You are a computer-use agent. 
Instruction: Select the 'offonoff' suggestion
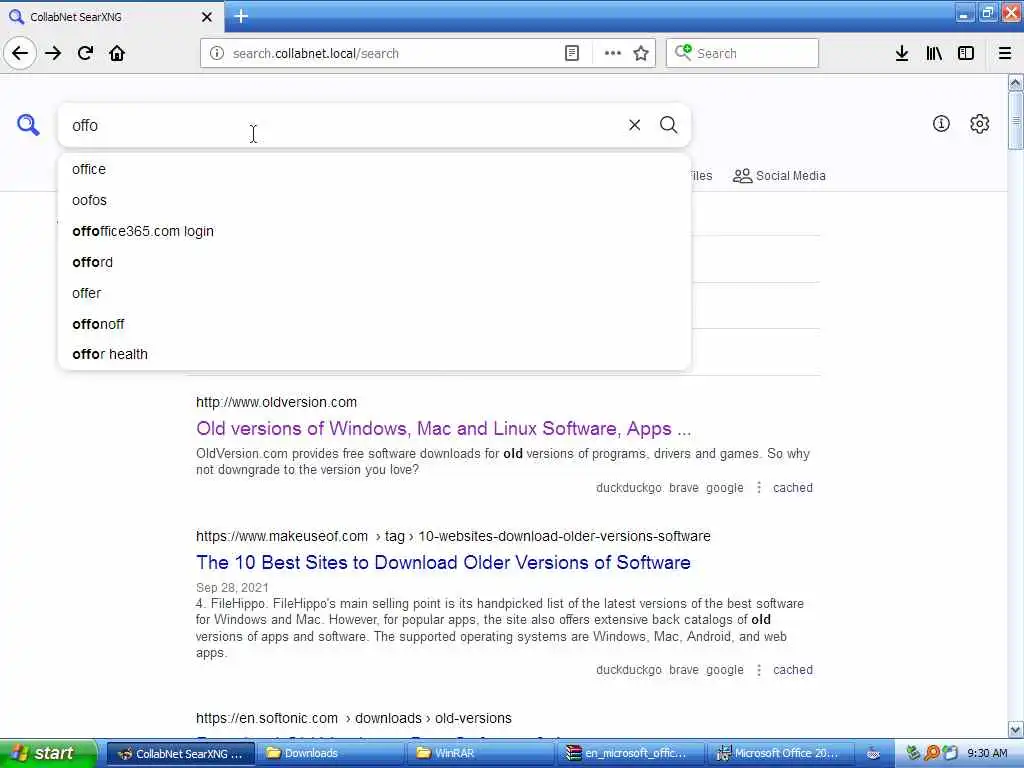[x=374, y=324]
